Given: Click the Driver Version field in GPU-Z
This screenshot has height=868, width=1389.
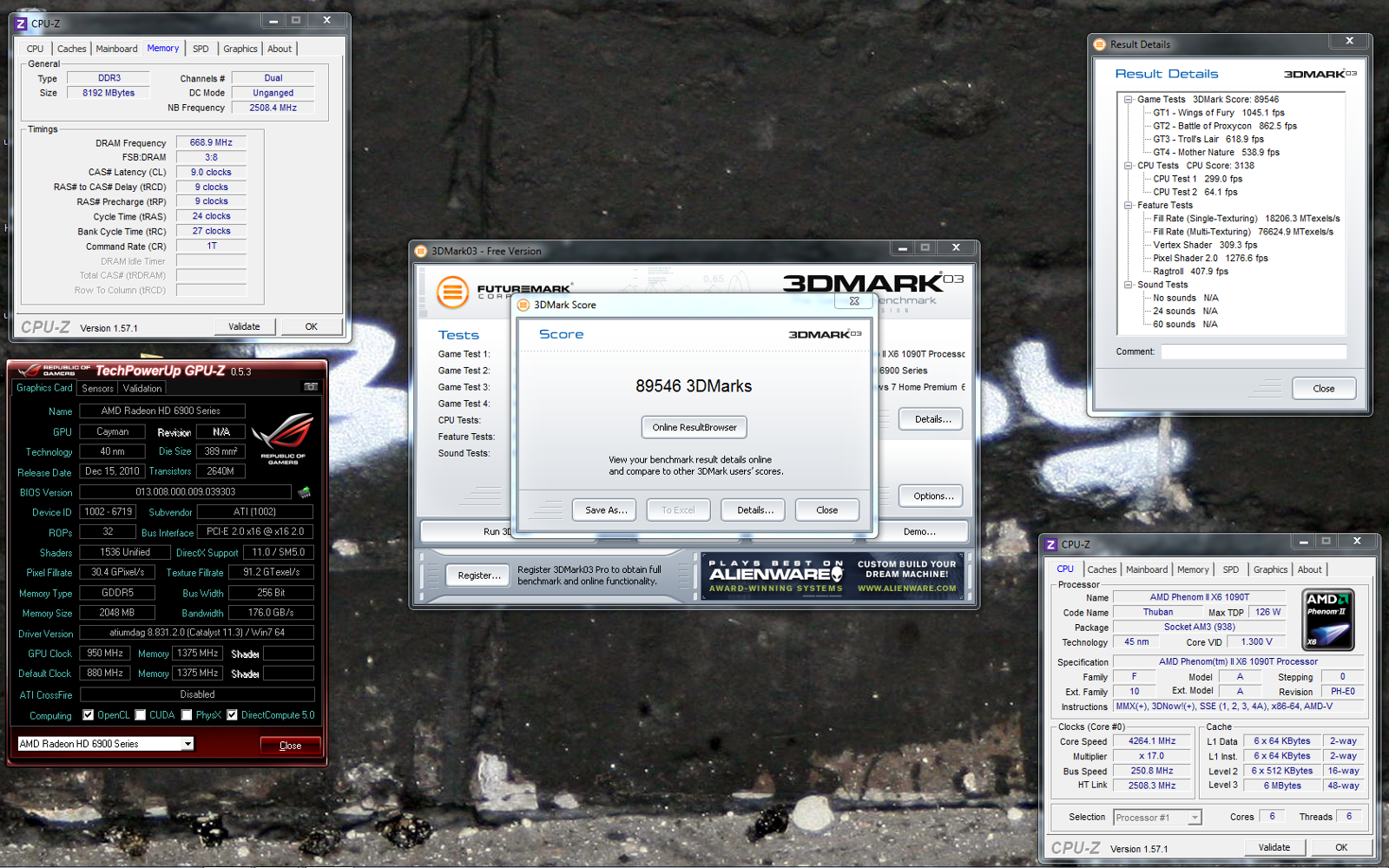Looking at the screenshot, I should tap(197, 633).
